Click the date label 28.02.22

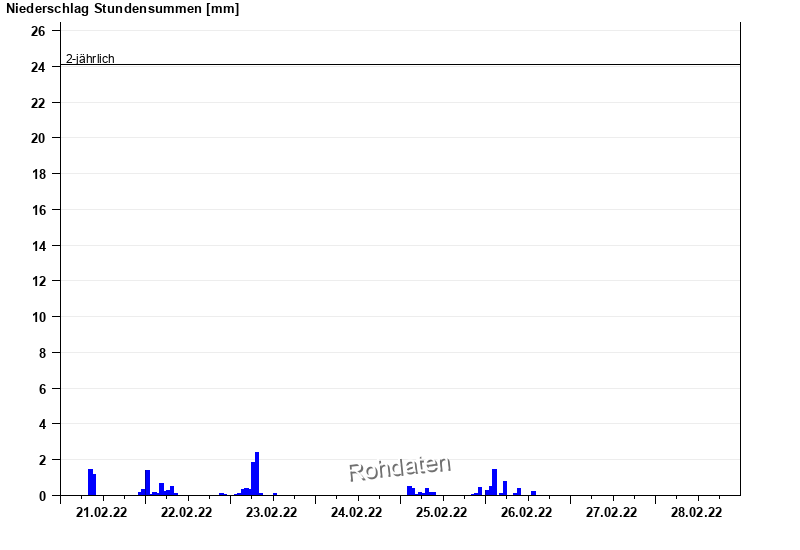696,512
